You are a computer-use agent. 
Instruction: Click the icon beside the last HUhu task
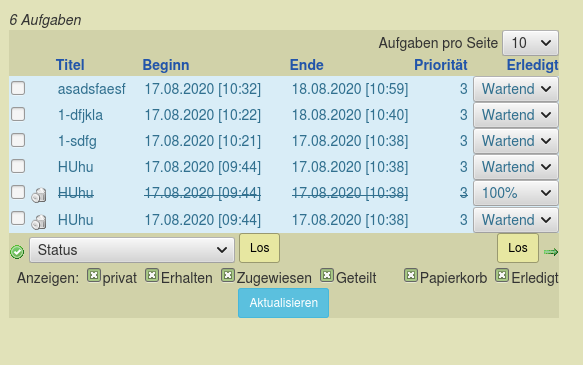[39, 222]
